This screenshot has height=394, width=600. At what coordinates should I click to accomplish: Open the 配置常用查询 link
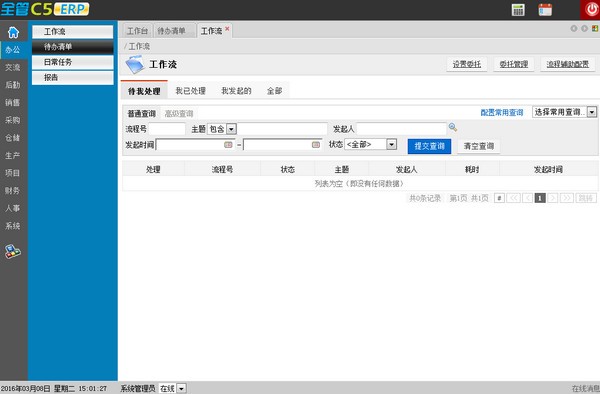[x=502, y=112]
